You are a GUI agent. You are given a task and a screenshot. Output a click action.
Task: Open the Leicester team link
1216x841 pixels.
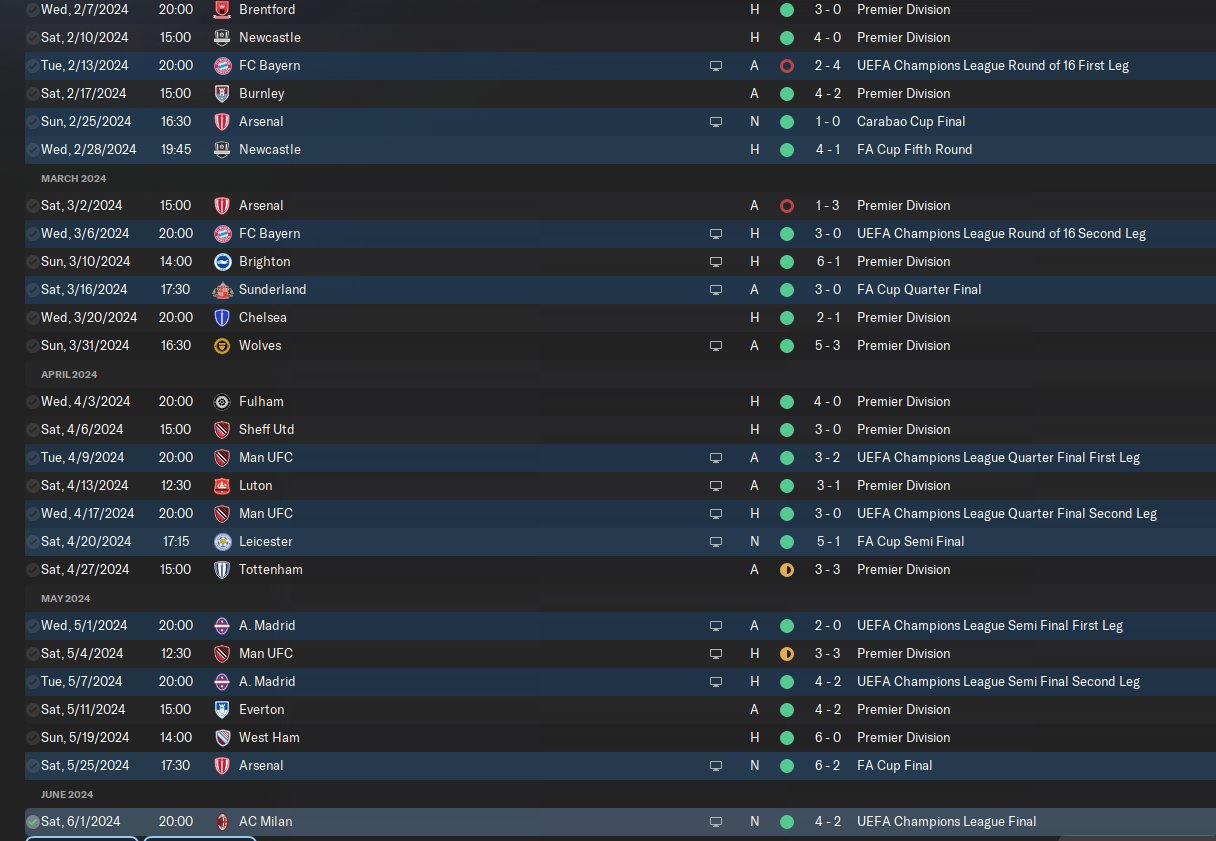pos(266,541)
